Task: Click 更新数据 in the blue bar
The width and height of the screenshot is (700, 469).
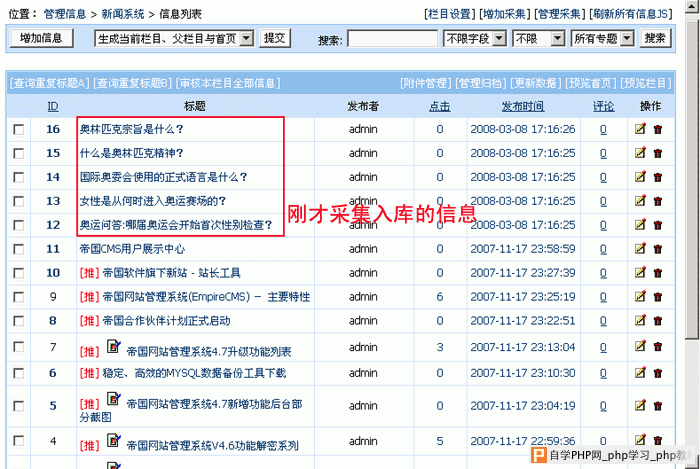Action: (536, 83)
